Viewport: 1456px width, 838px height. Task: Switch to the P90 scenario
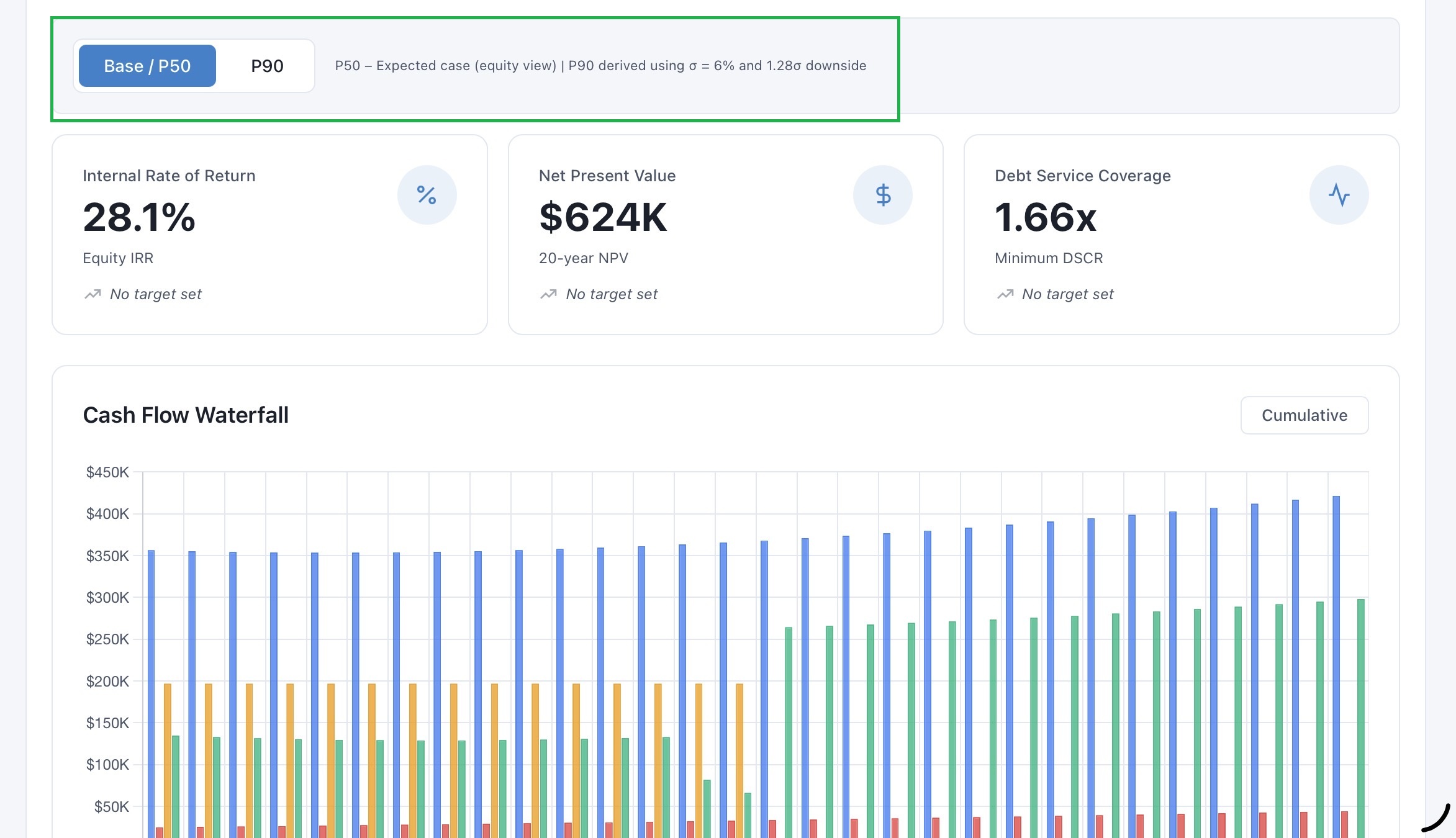(267, 66)
